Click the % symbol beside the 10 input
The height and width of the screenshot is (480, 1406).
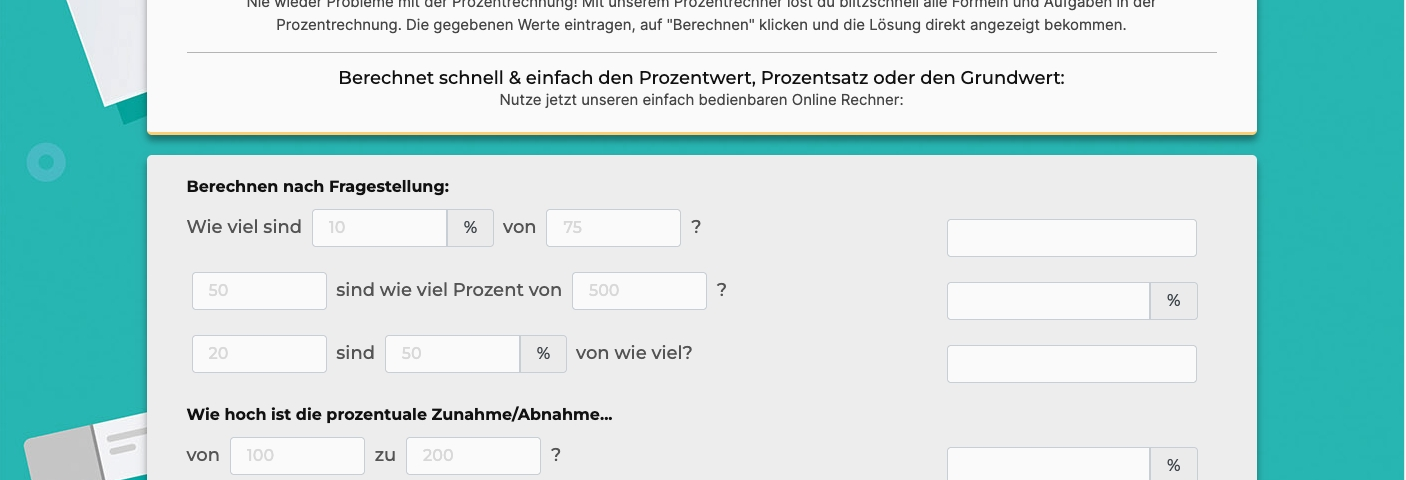470,228
